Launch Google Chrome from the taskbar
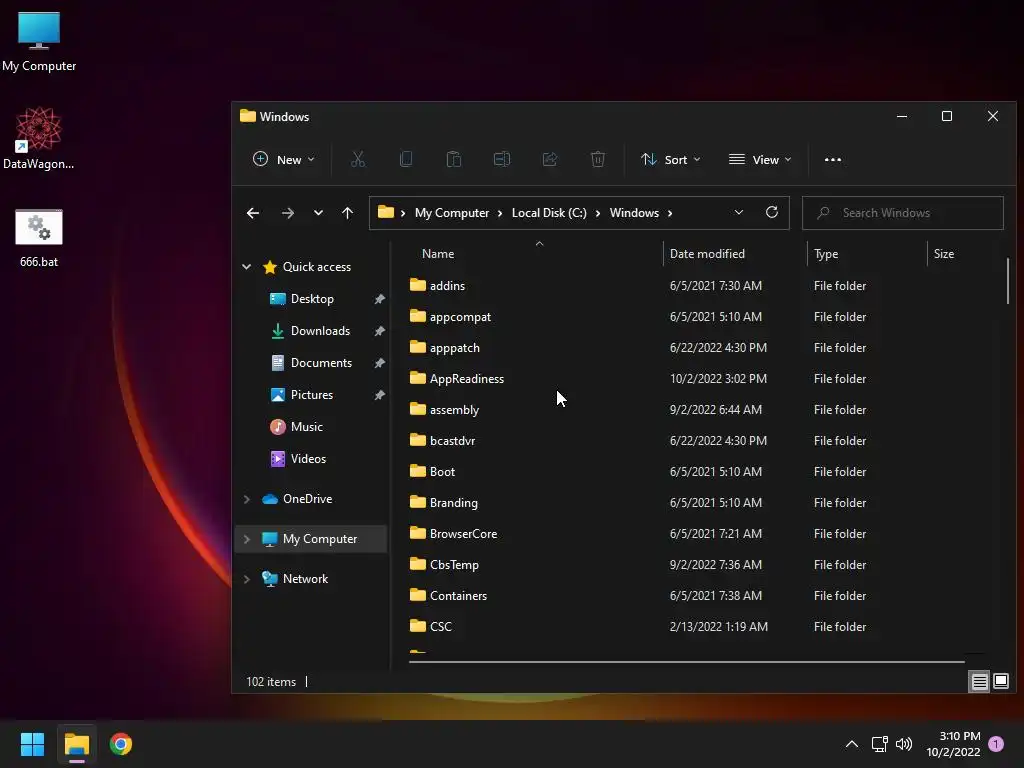Image resolution: width=1024 pixels, height=768 pixels. 121,744
